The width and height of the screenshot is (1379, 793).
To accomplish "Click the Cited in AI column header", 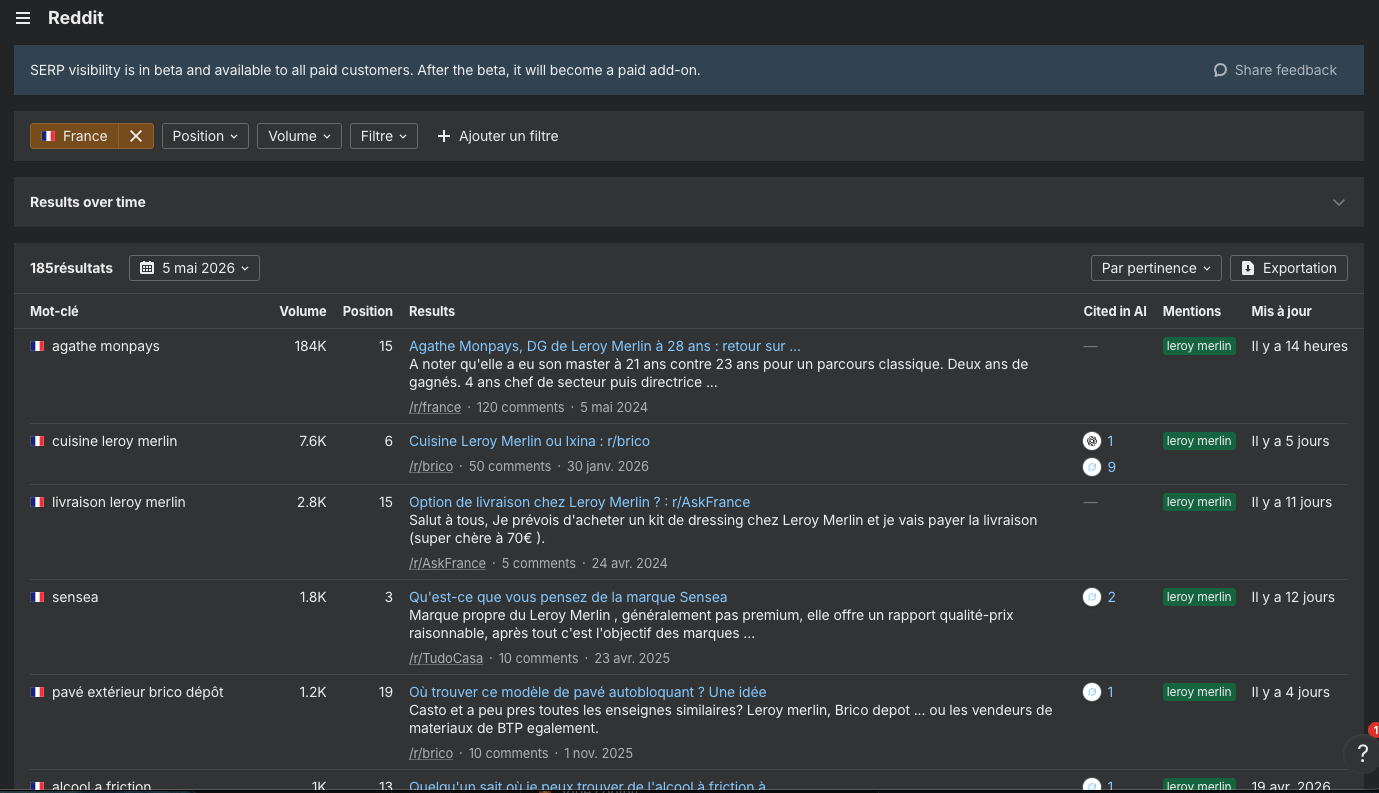I will tap(1115, 311).
